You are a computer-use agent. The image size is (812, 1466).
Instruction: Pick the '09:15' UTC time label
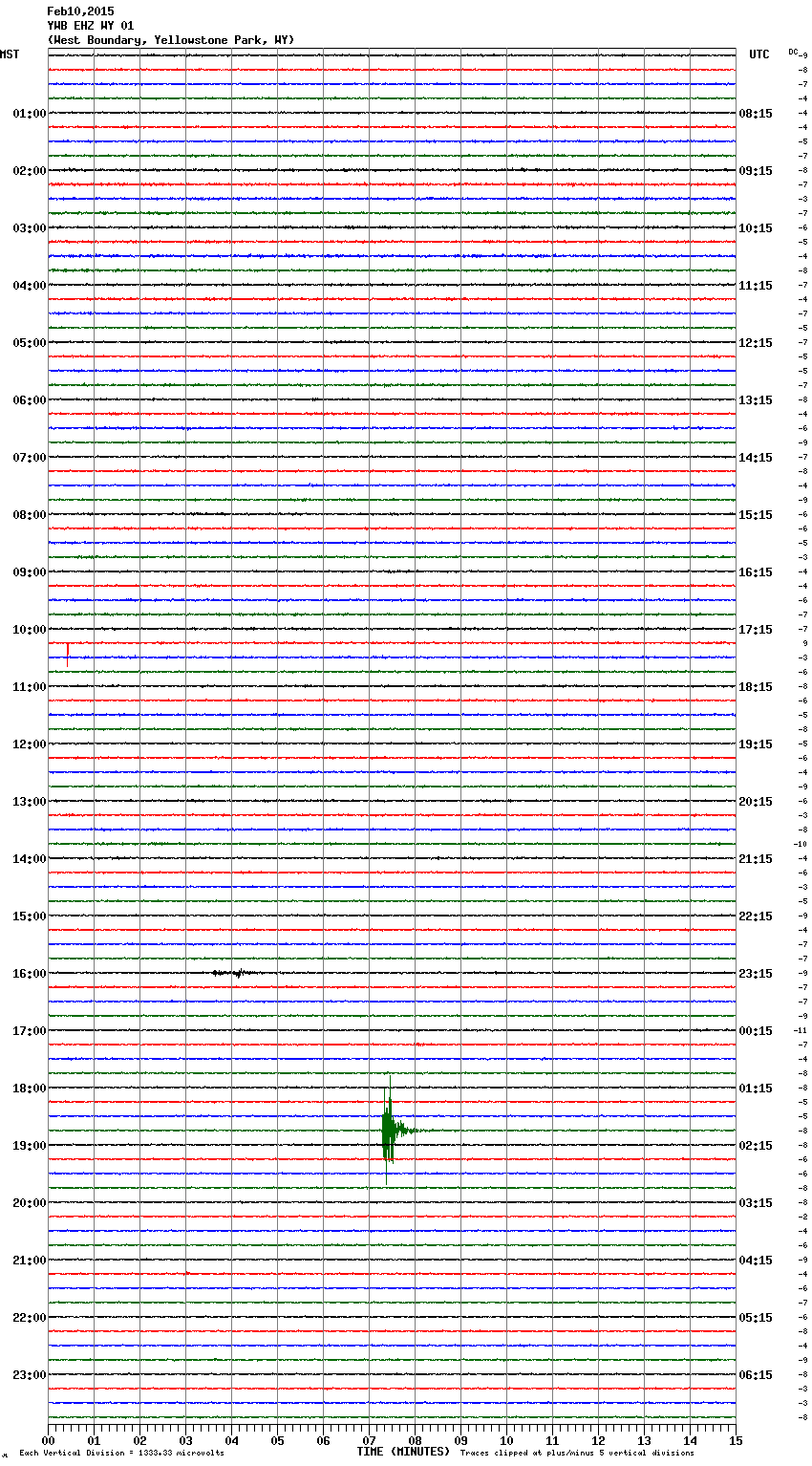(x=756, y=171)
